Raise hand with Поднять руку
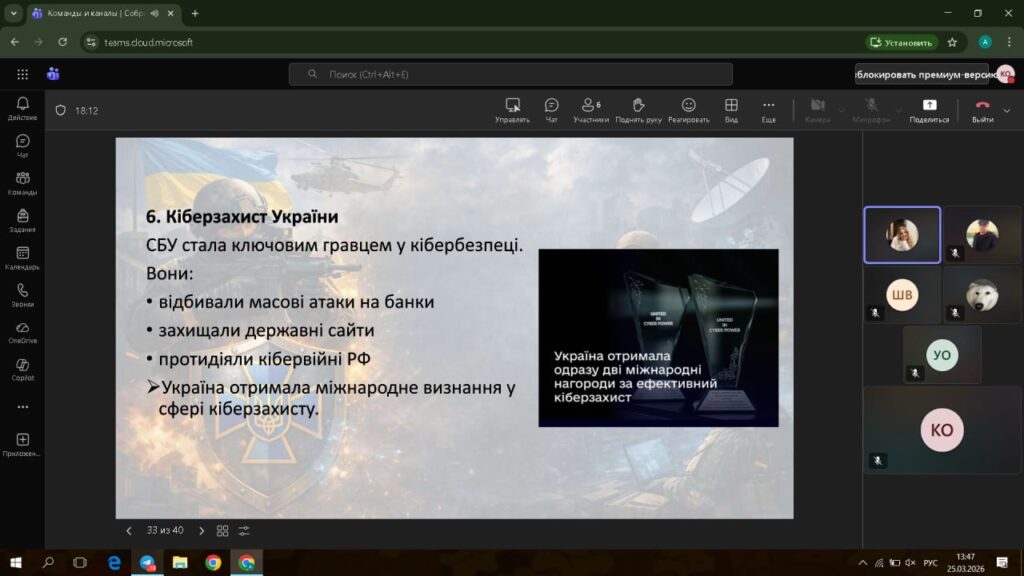This screenshot has height=576, width=1024. 638,109
